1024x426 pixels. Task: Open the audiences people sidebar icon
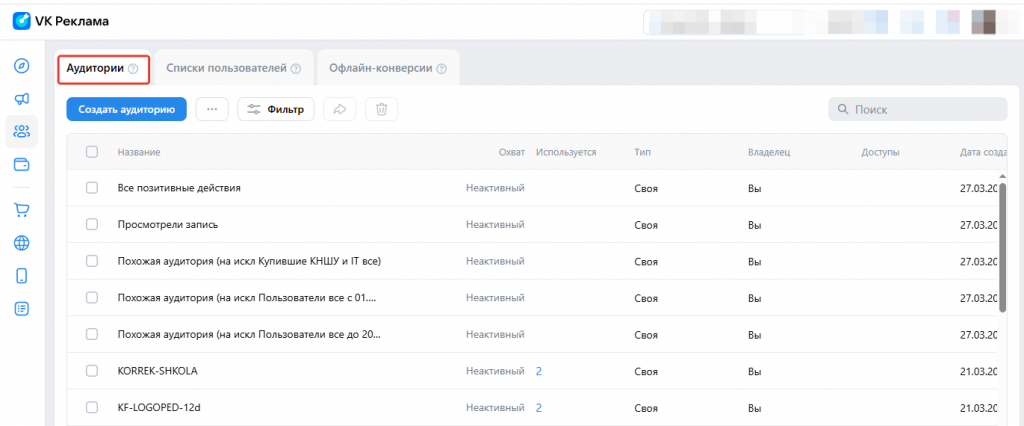22,131
